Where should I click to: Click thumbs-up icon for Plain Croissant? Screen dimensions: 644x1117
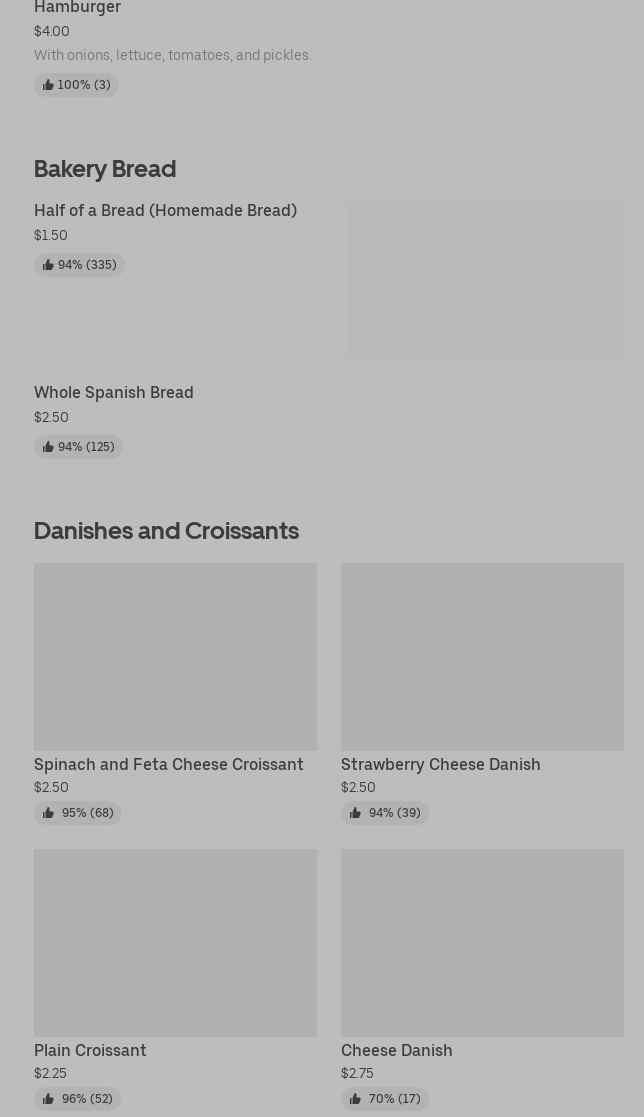pyautogui.click(x=48, y=1099)
